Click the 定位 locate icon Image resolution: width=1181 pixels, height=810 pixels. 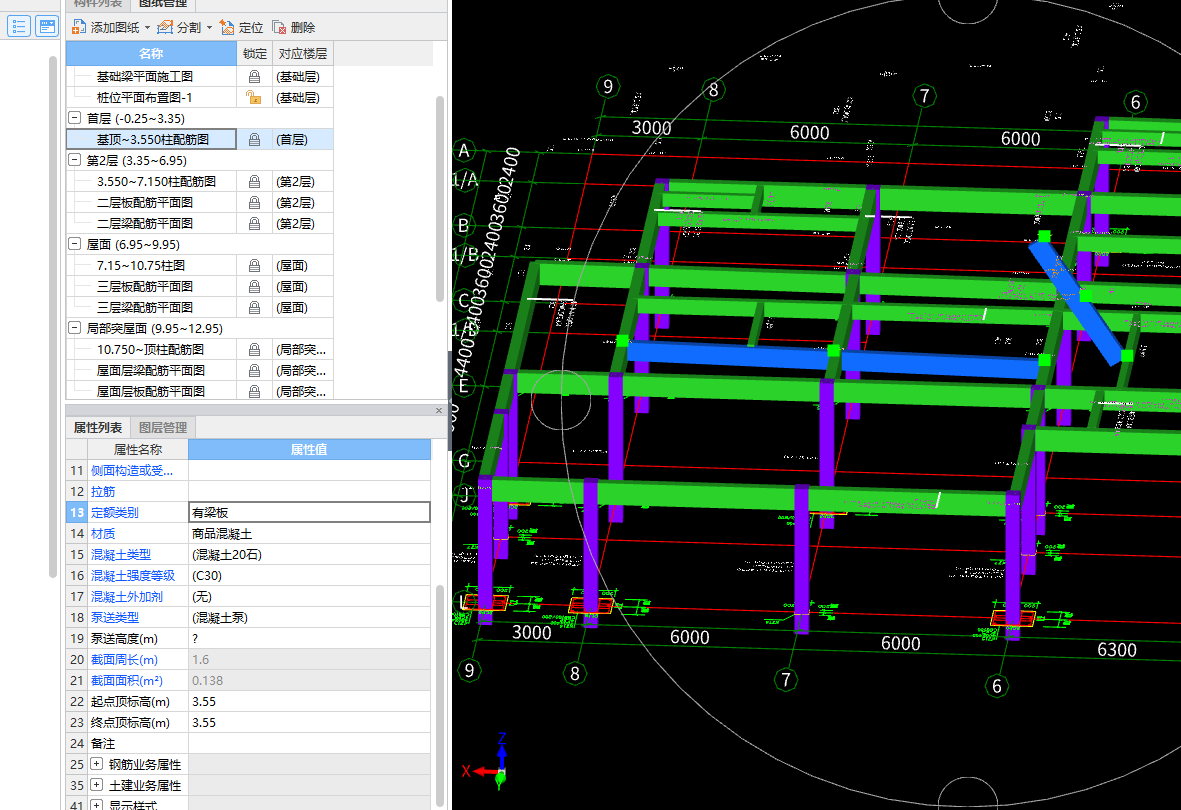(227, 28)
